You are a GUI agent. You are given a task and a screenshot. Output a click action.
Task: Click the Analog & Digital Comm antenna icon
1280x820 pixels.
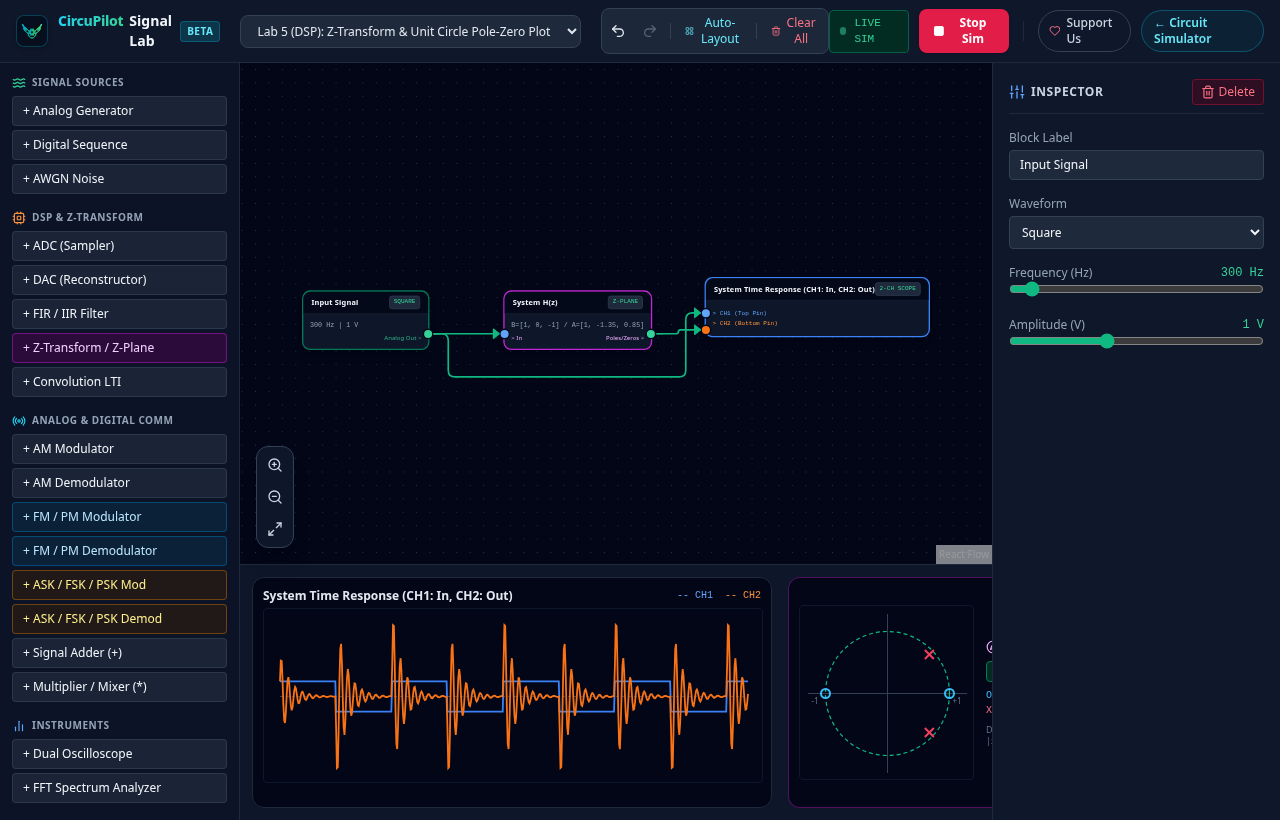point(19,421)
